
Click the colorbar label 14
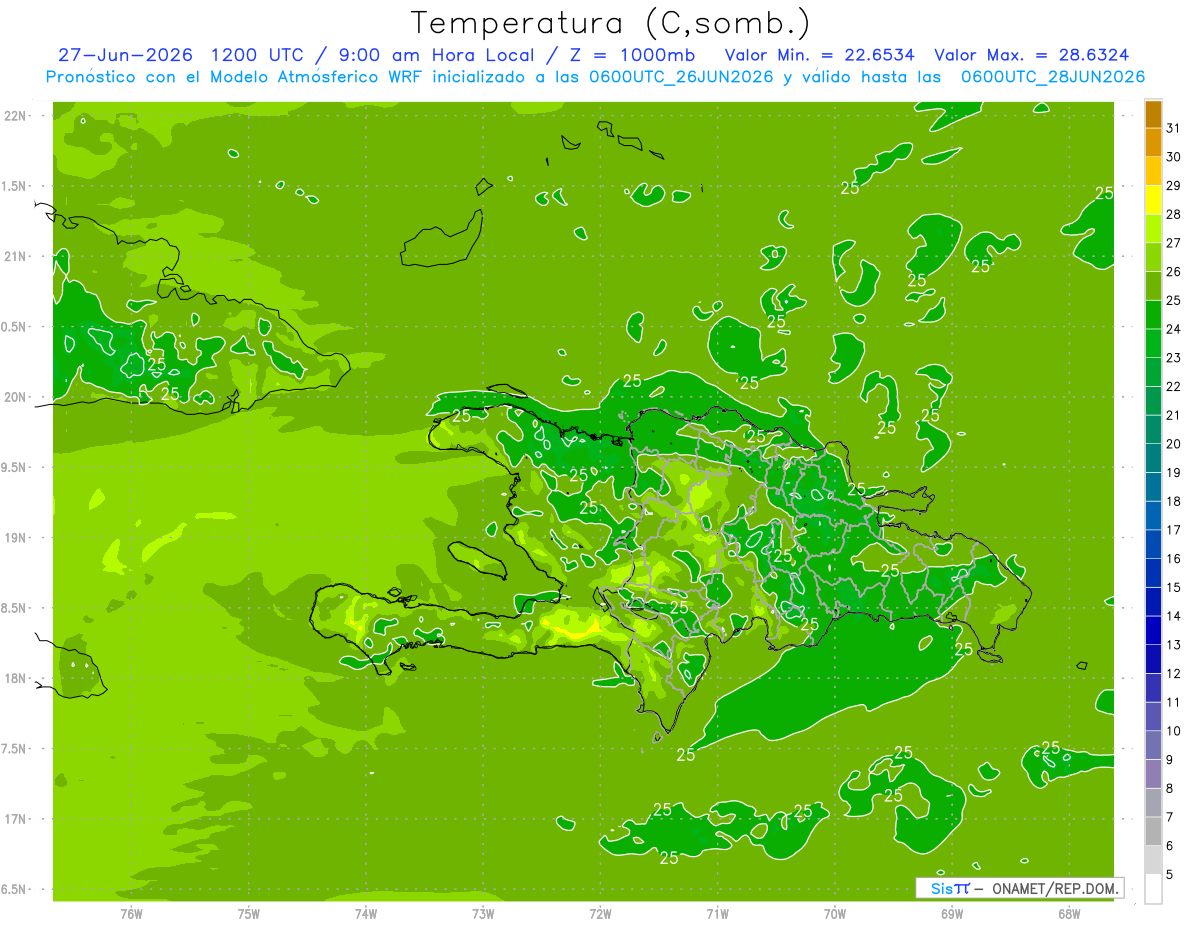[1173, 616]
